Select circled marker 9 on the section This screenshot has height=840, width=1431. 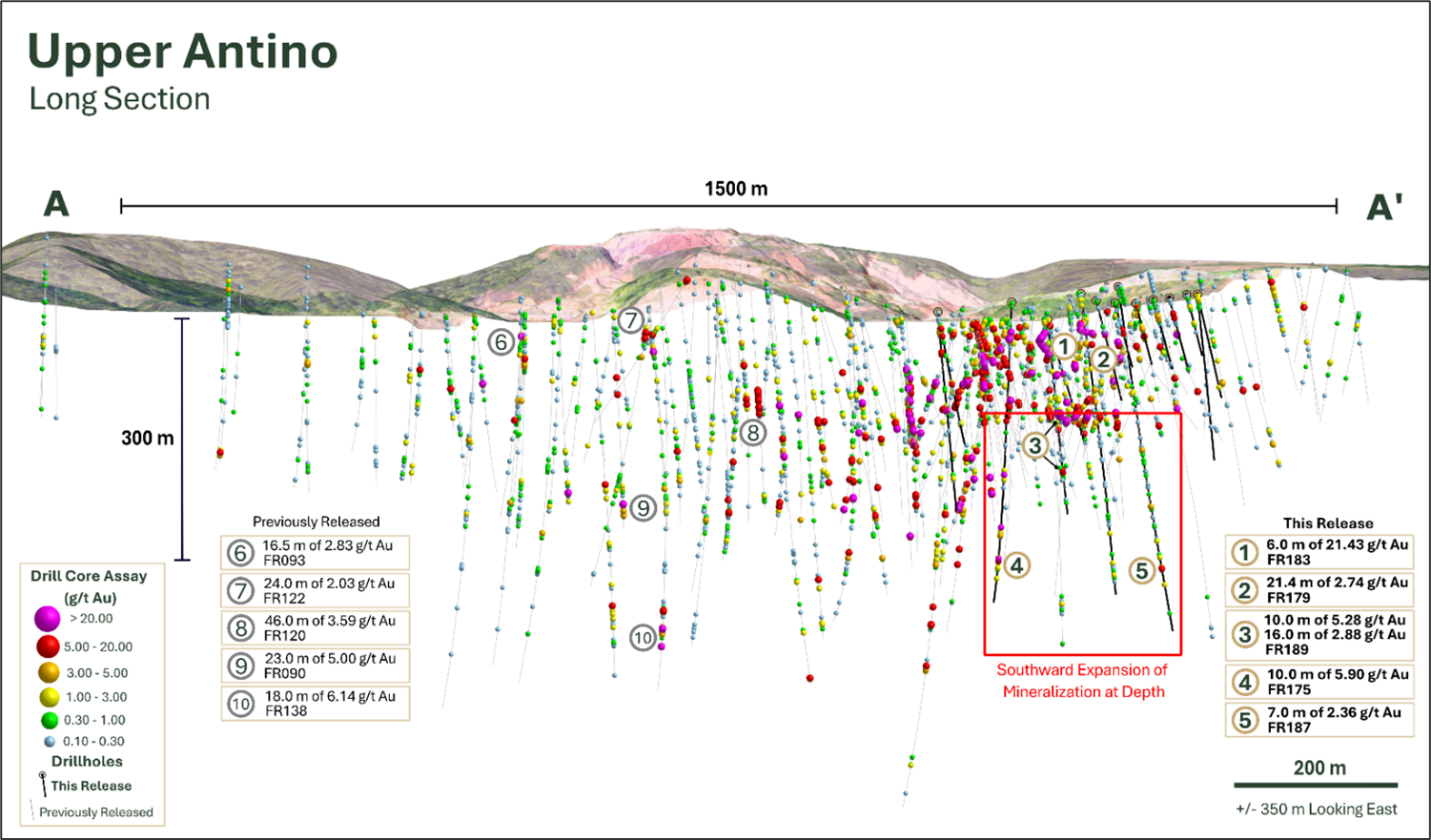(x=644, y=508)
